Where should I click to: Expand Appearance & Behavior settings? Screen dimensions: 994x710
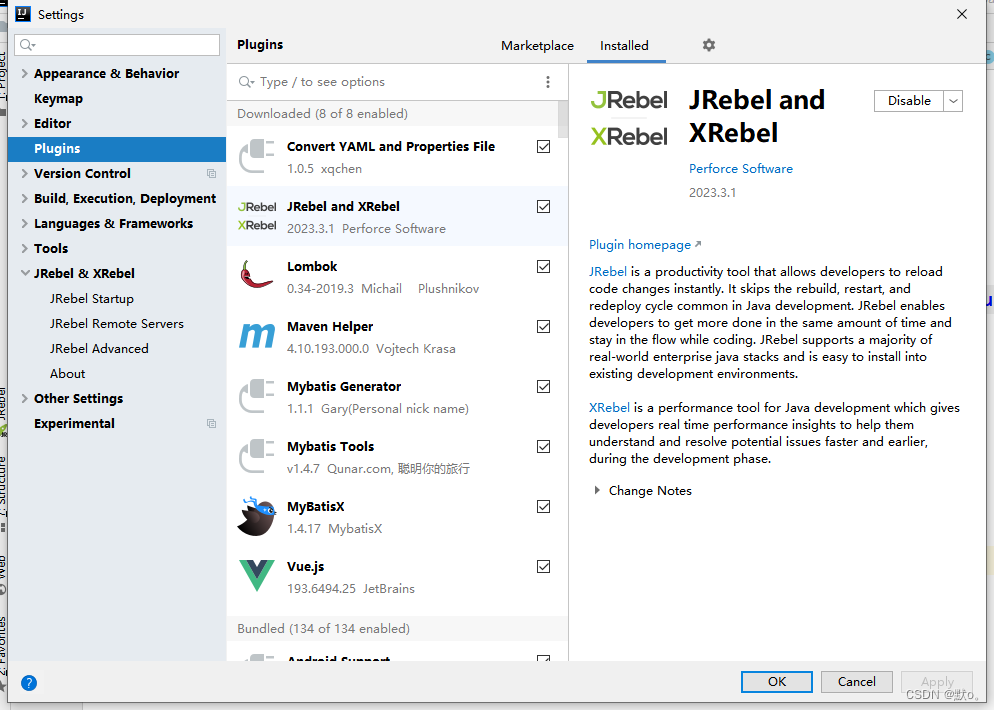24,74
